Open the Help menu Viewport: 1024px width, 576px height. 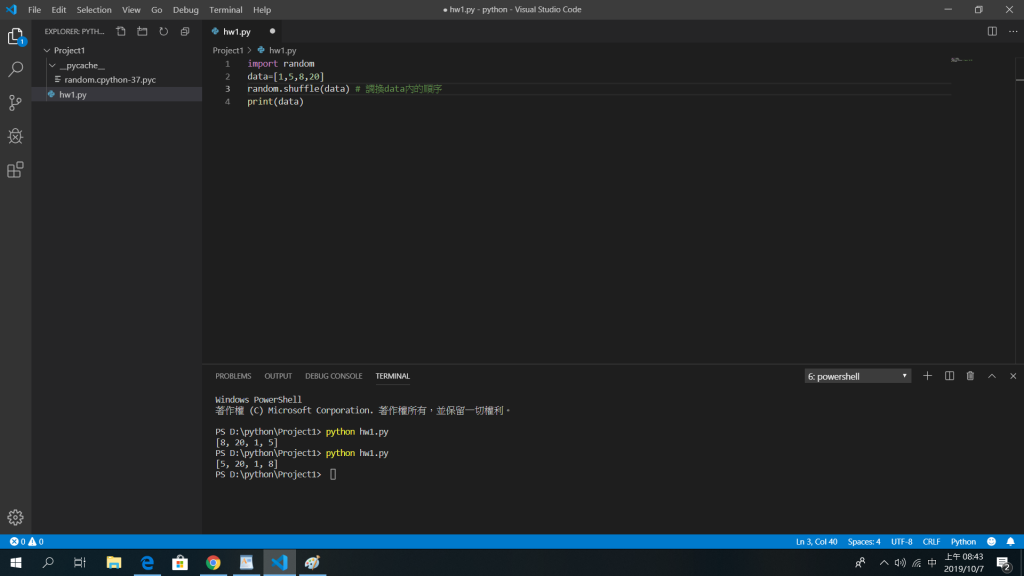pyautogui.click(x=262, y=10)
